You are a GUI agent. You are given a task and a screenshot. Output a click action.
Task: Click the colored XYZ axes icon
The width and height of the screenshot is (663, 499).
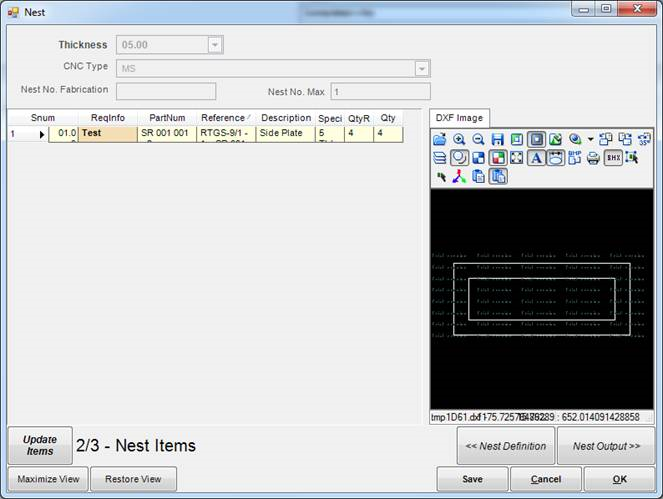tap(459, 177)
